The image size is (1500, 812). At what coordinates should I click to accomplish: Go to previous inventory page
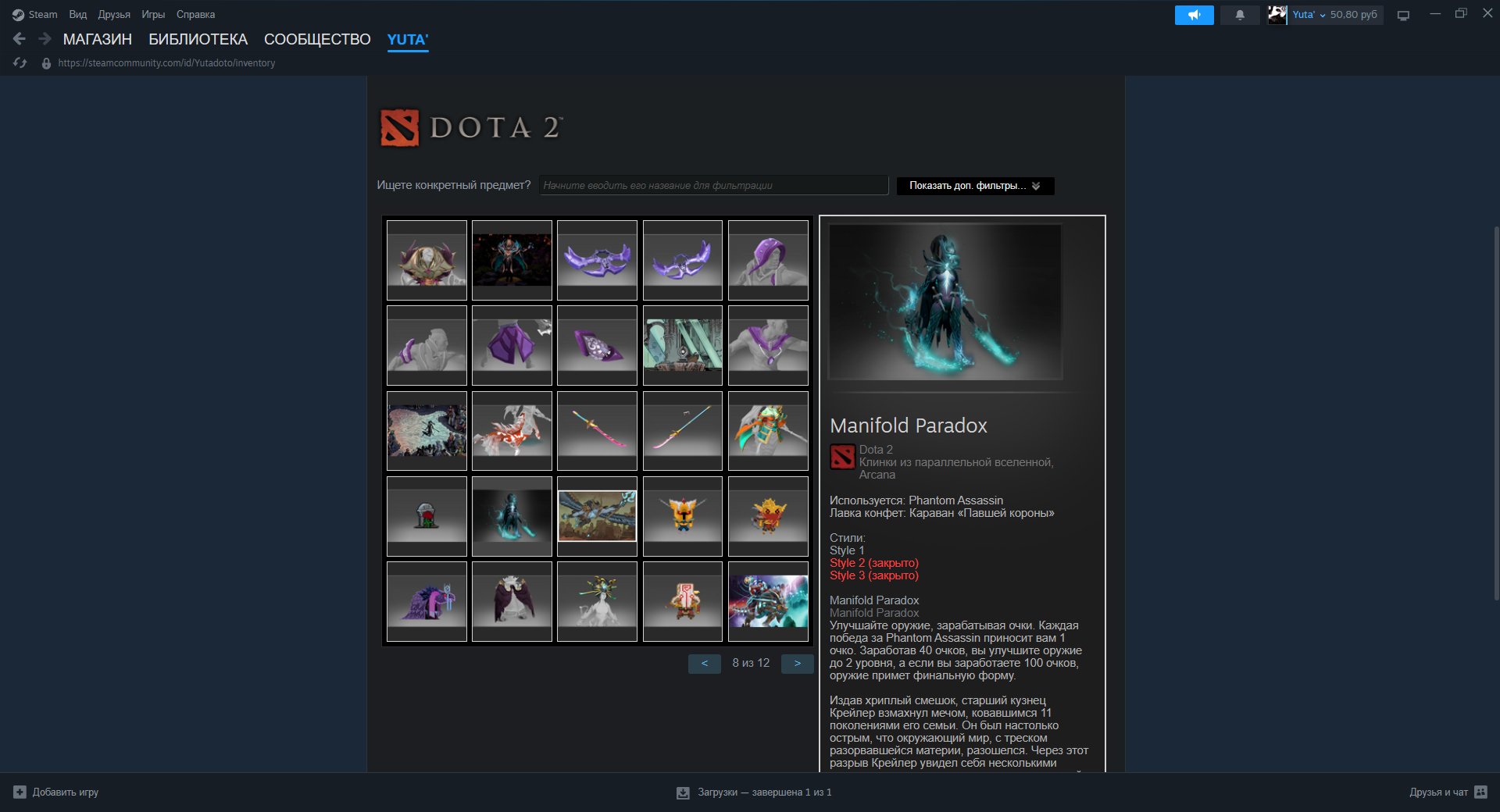(705, 663)
